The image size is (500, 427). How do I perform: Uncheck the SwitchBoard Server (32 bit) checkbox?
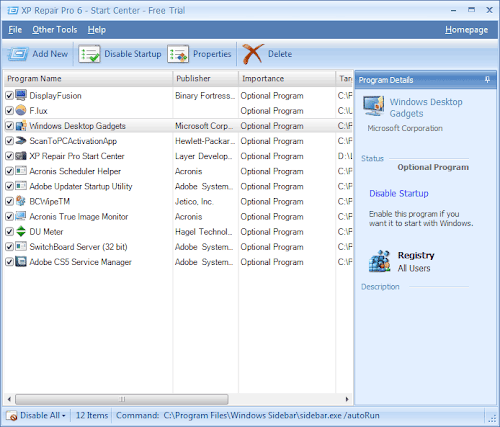(9, 247)
